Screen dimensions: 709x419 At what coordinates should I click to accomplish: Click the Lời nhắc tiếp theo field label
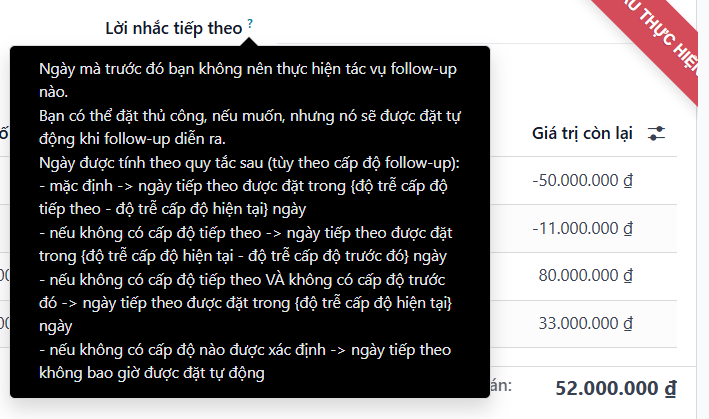[174, 28]
